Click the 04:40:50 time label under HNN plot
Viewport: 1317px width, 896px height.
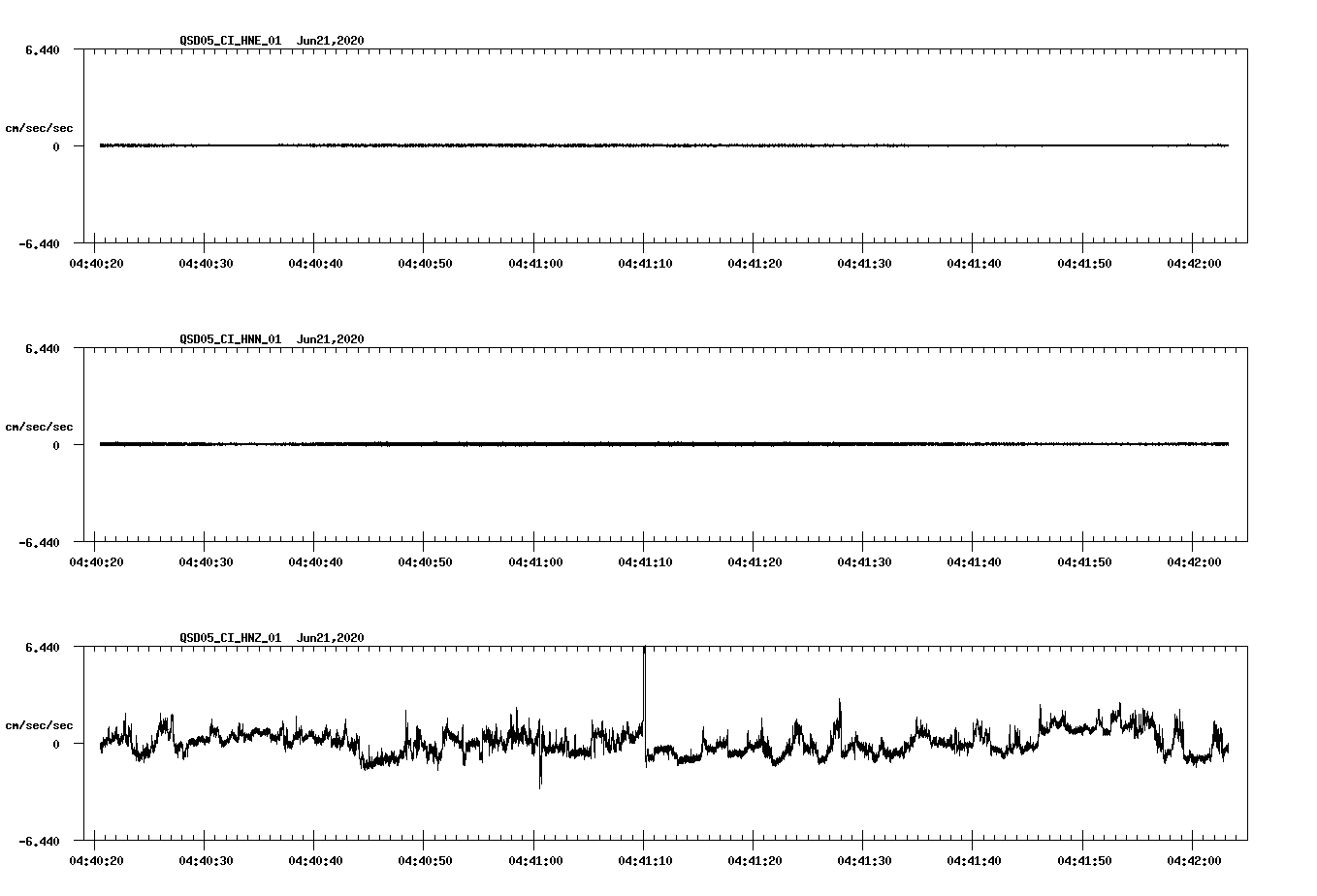click(x=424, y=562)
